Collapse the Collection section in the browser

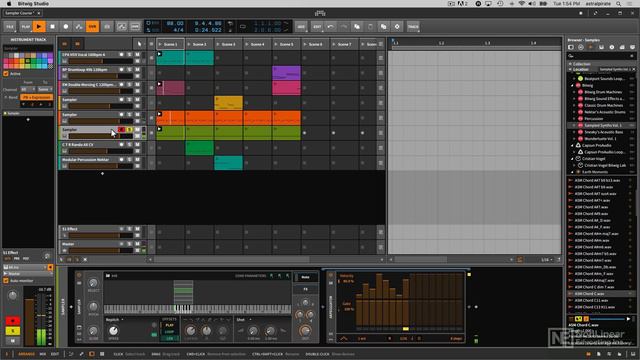point(570,64)
